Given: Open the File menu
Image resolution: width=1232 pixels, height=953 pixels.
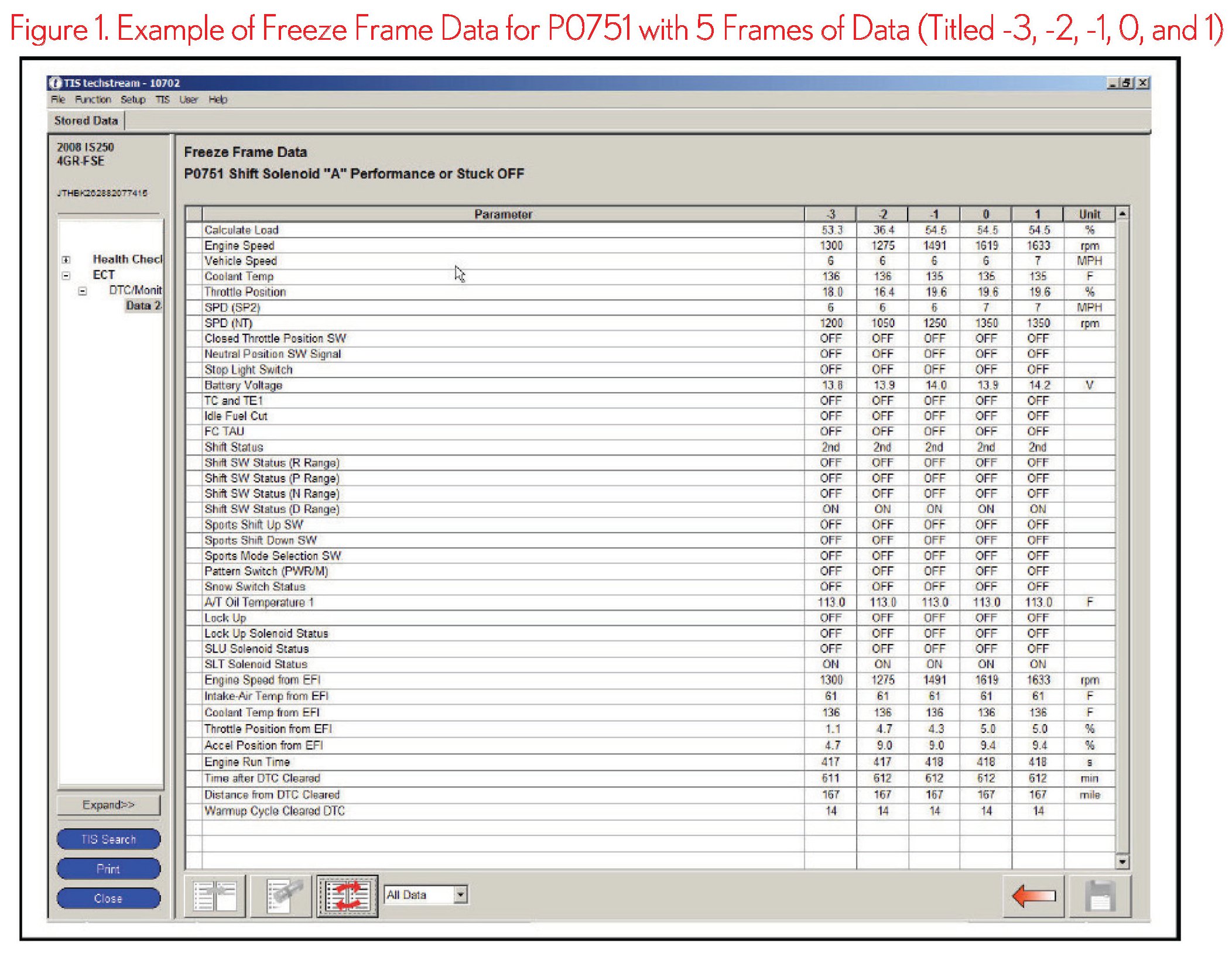Looking at the screenshot, I should [58, 100].
